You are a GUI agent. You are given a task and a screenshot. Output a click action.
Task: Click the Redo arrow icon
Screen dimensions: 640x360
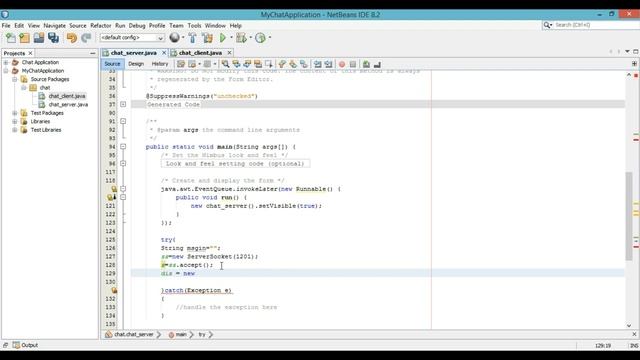(86, 38)
